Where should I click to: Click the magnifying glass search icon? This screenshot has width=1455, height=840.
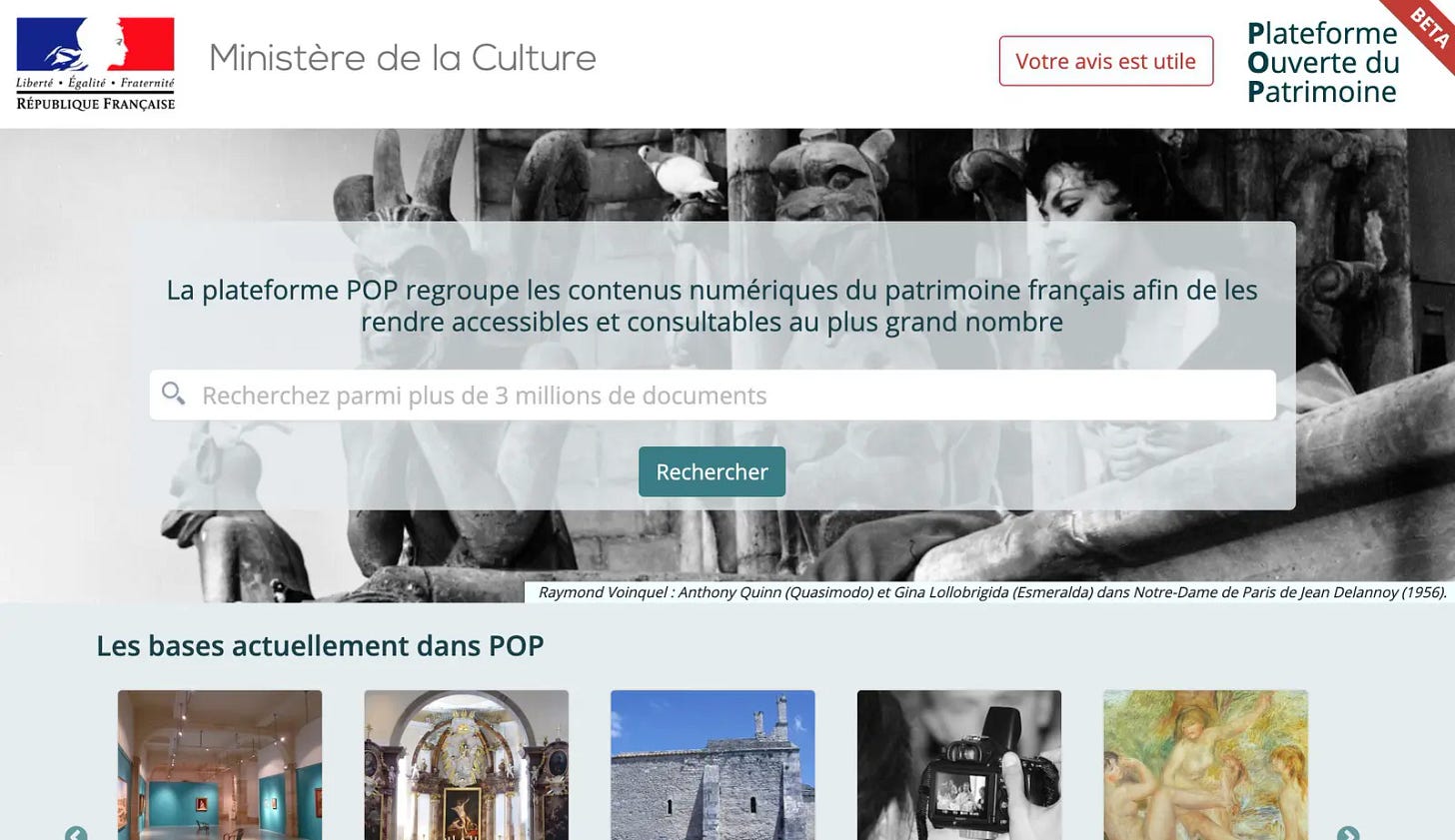(174, 395)
